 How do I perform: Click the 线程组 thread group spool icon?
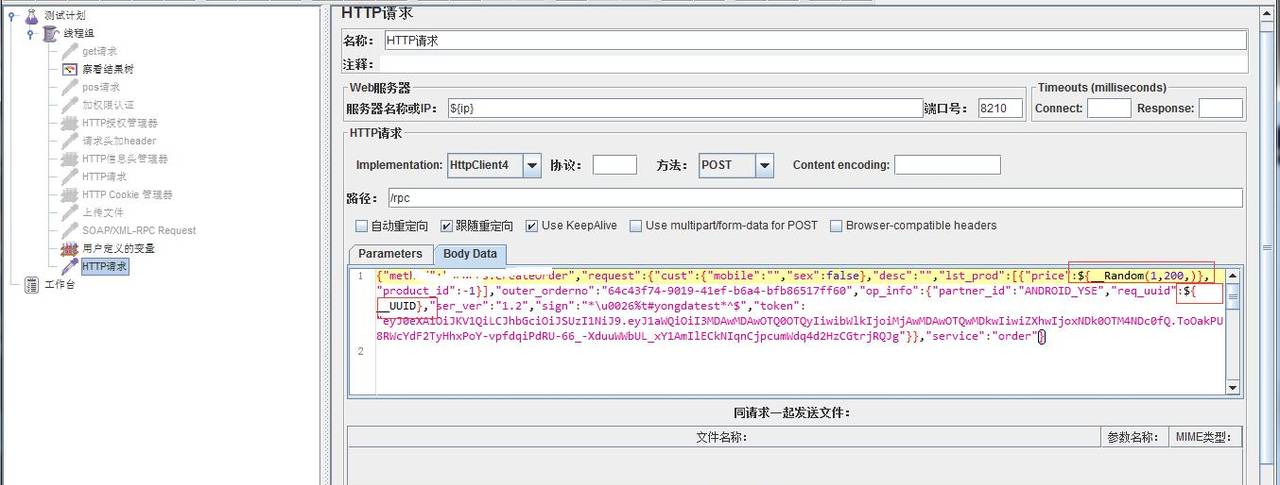pos(51,34)
